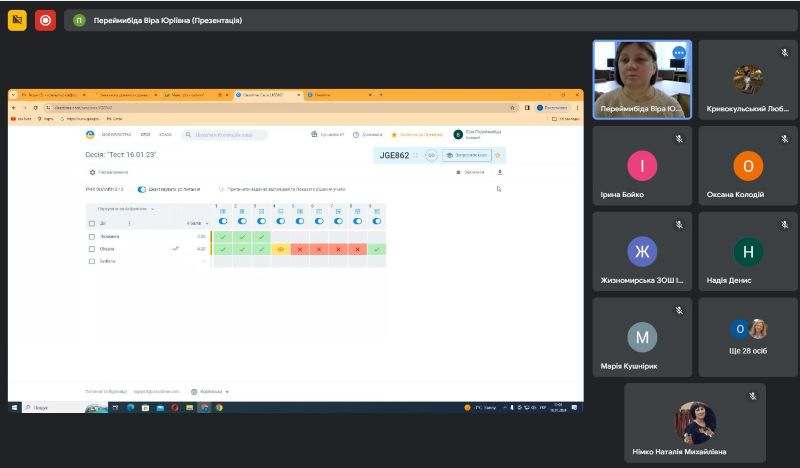Check the select-all students checkbox
Screen dimensions: 800x468
pyautogui.click(x=92, y=224)
